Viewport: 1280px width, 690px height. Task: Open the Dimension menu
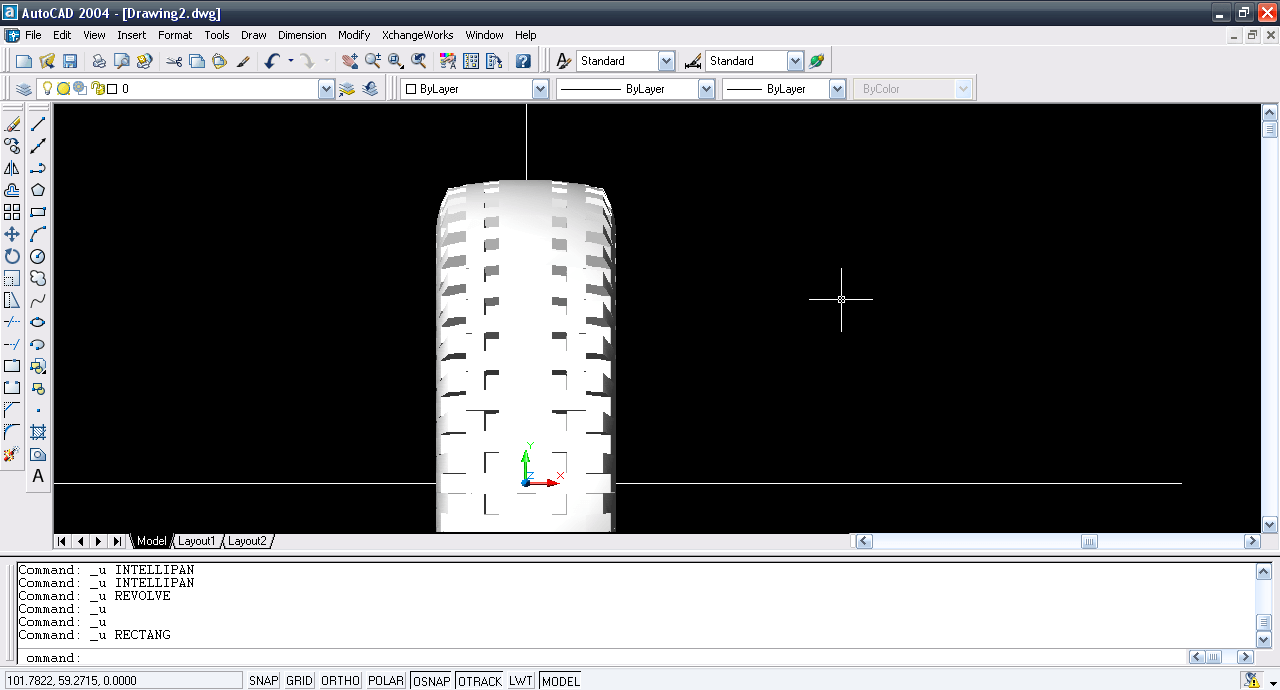tap(302, 35)
